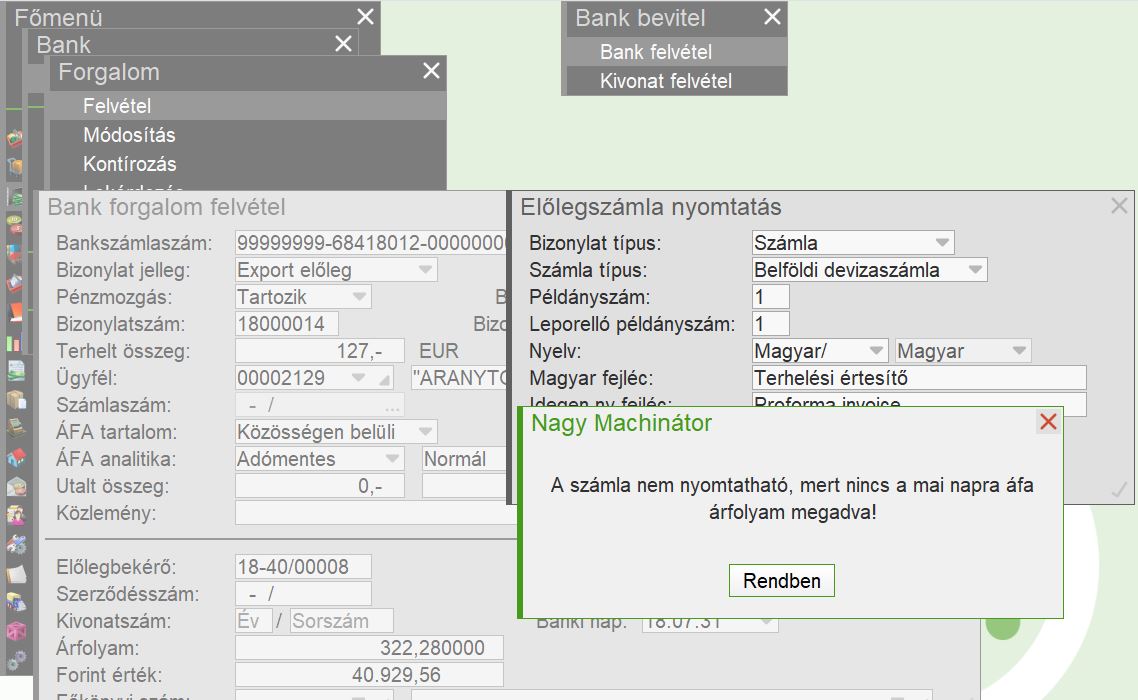This screenshot has width=1138, height=700.
Task: Click the Előlegbekérő field 18-40/00008
Action: [303, 567]
